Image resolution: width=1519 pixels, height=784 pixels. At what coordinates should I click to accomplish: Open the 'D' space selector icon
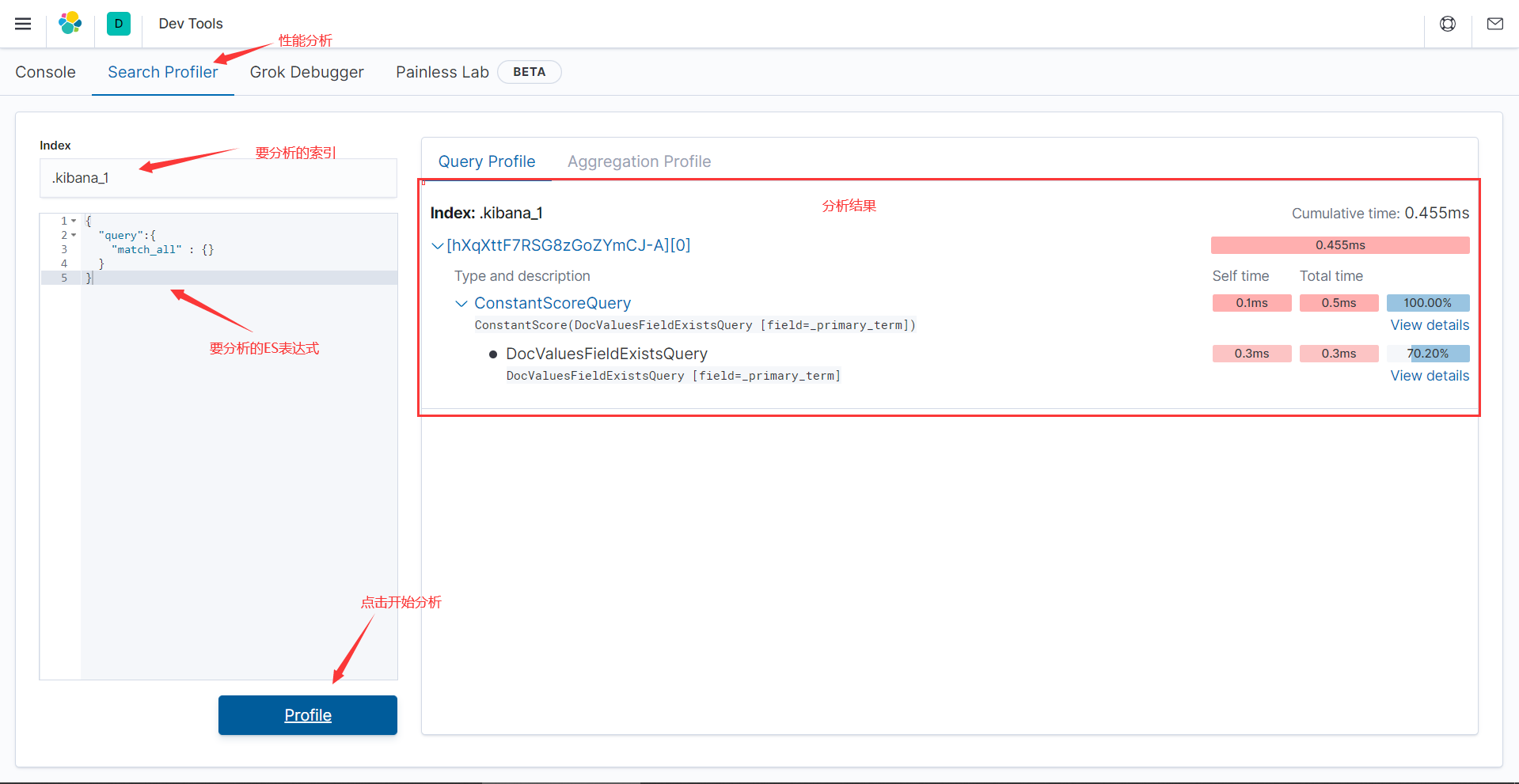tap(119, 24)
